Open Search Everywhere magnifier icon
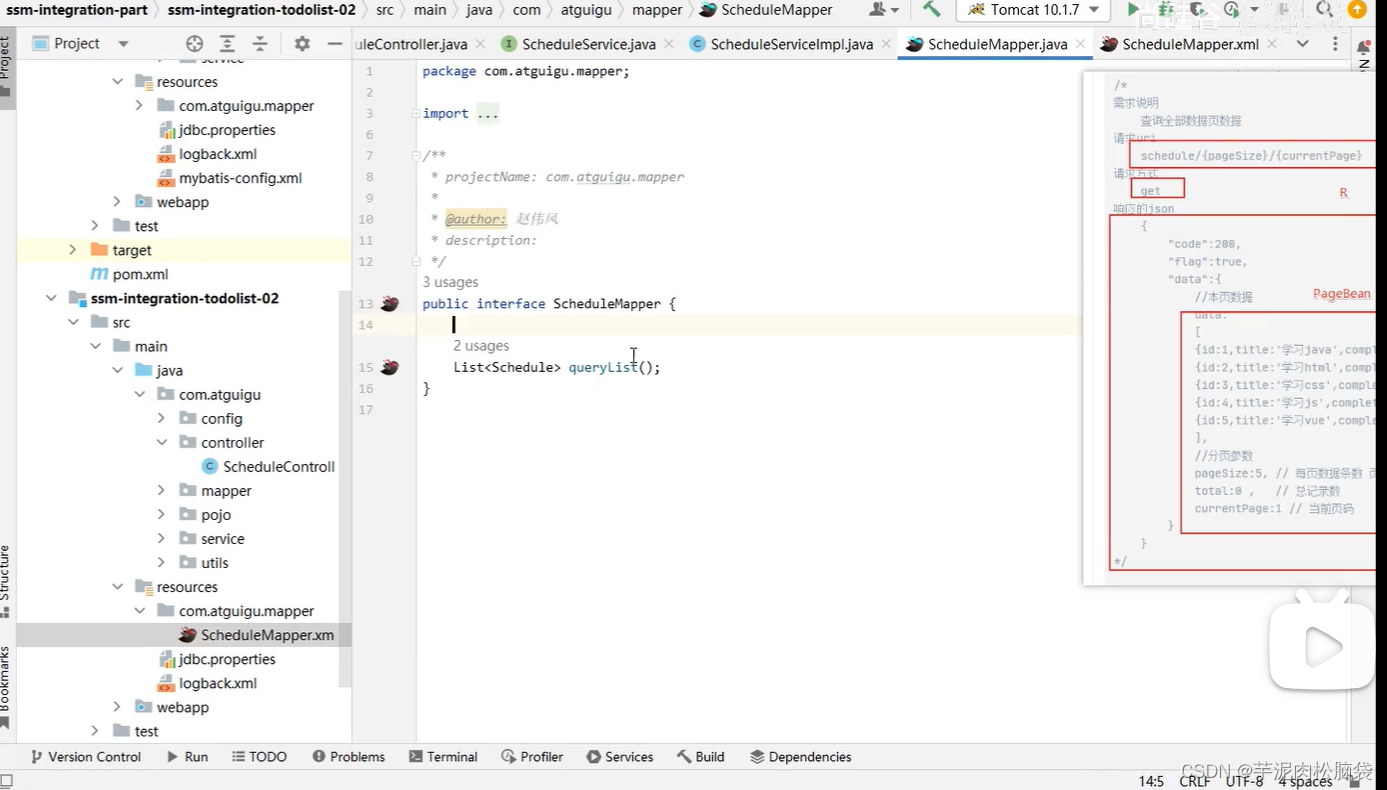The image size is (1387, 790). pyautogui.click(x=1324, y=9)
